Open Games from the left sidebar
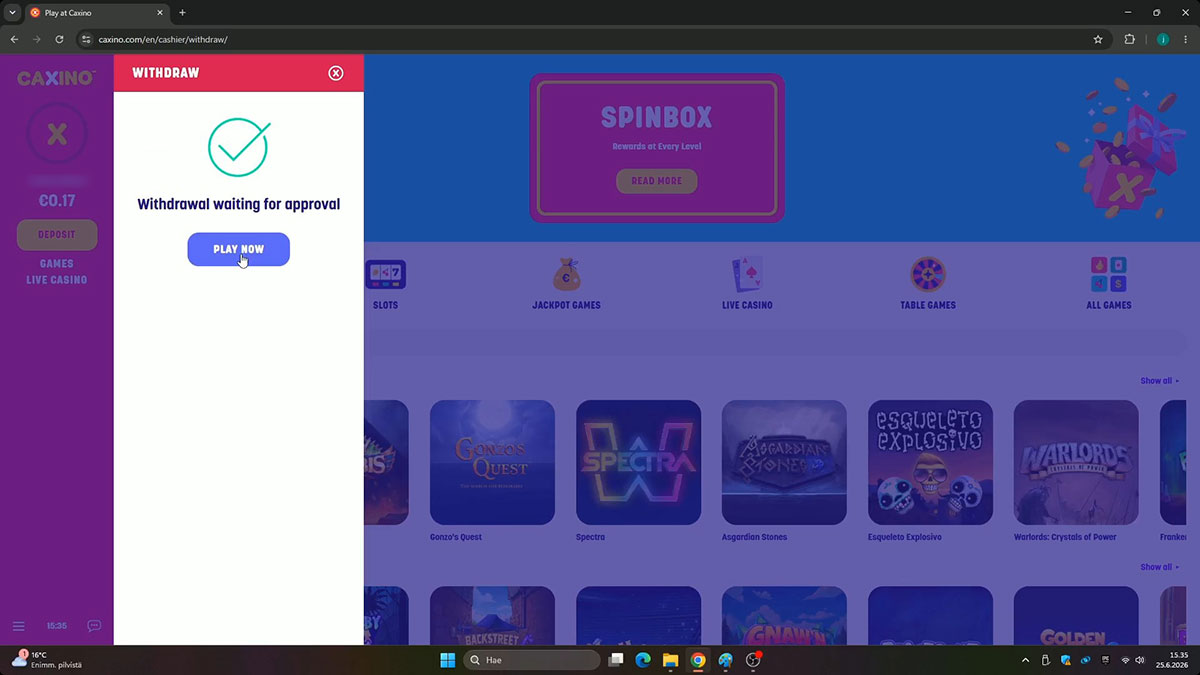The image size is (1200, 675). [57, 264]
